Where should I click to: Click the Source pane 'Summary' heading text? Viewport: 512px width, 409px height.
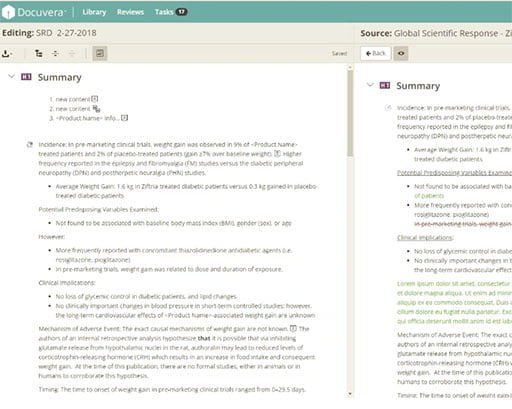pos(418,86)
